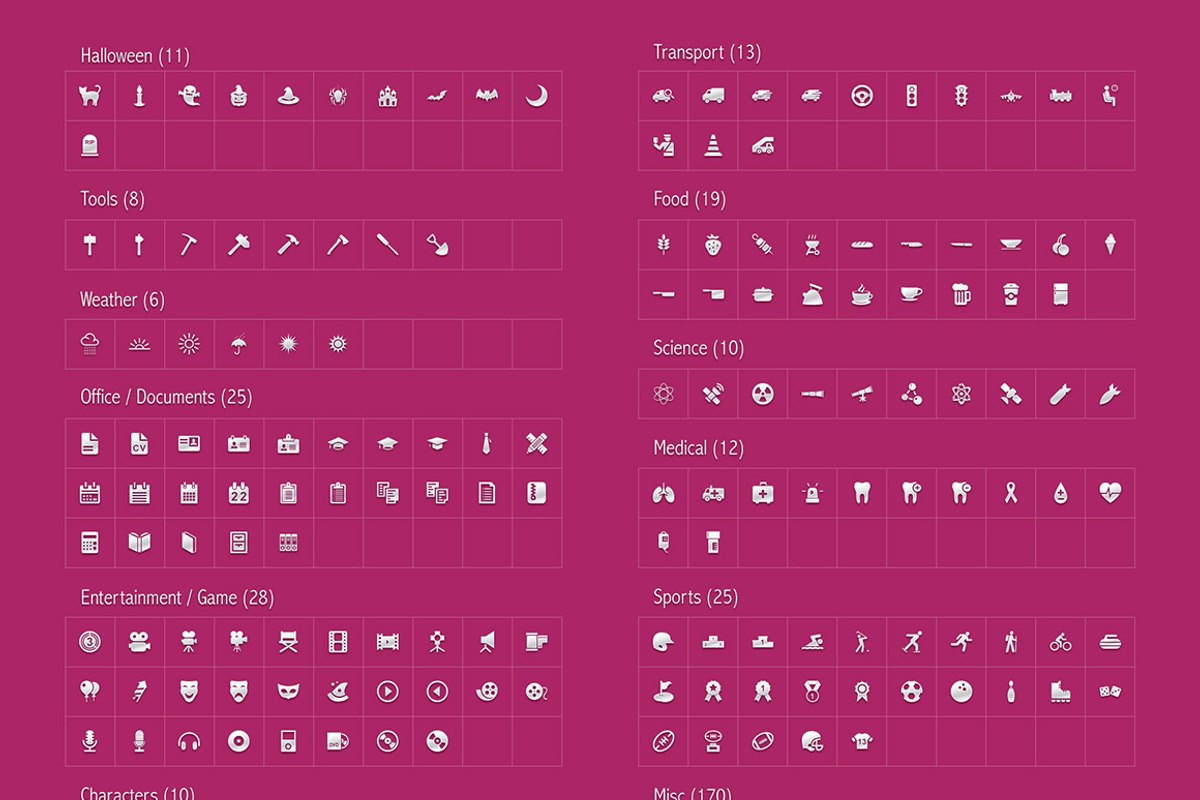Choose the wheat icon in Food
Image resolution: width=1200 pixels, height=800 pixels.
(x=663, y=244)
